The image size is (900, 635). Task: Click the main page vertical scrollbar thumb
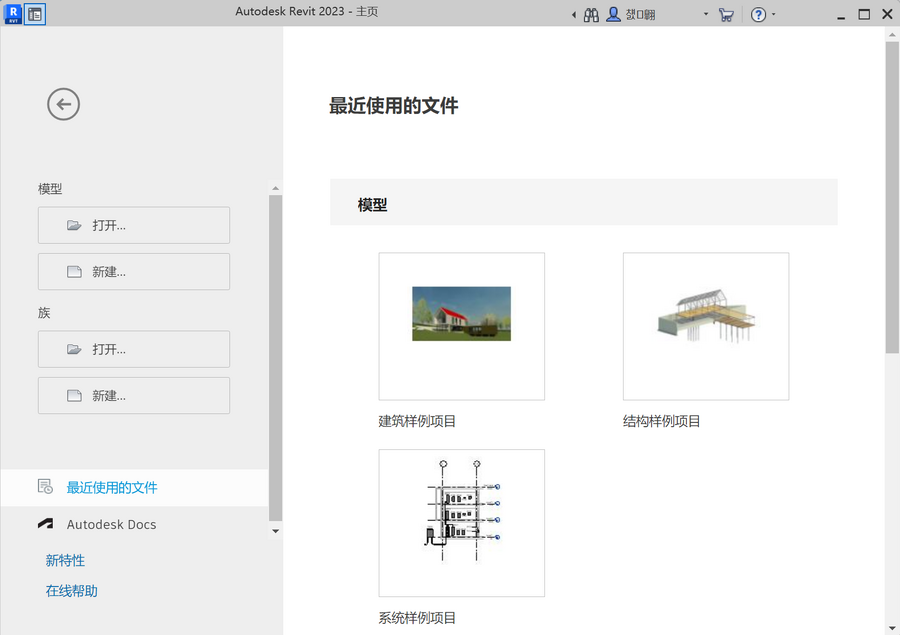coord(892,197)
